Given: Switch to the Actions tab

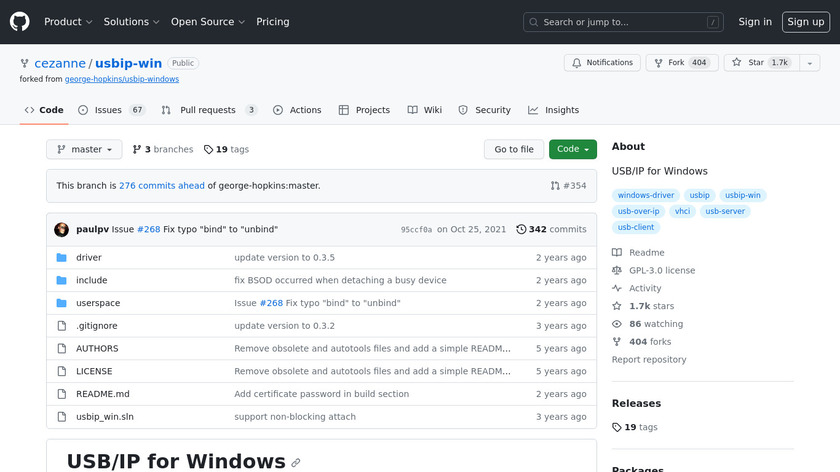Looking at the screenshot, I should [297, 110].
